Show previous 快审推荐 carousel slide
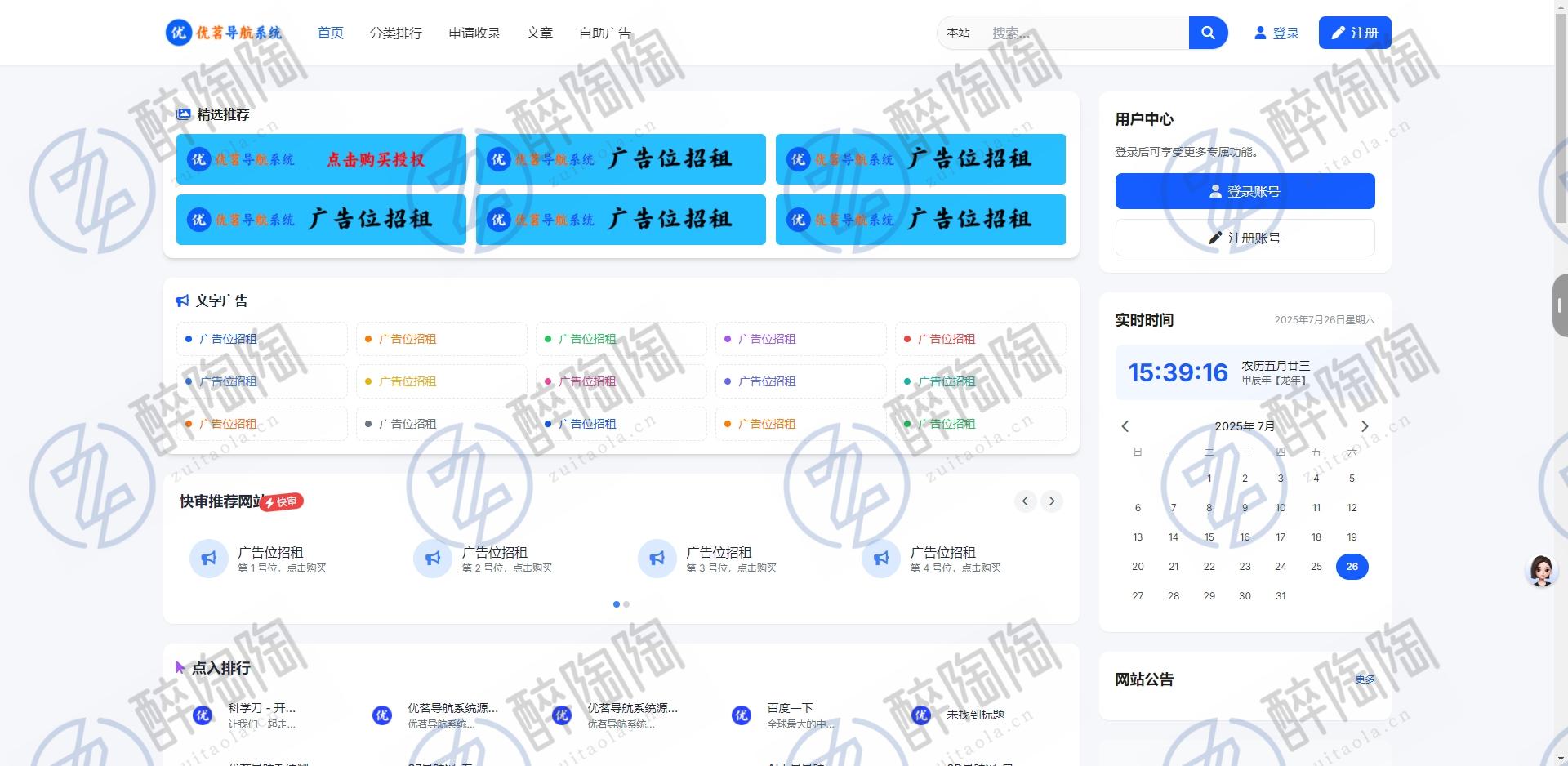 [1025, 501]
